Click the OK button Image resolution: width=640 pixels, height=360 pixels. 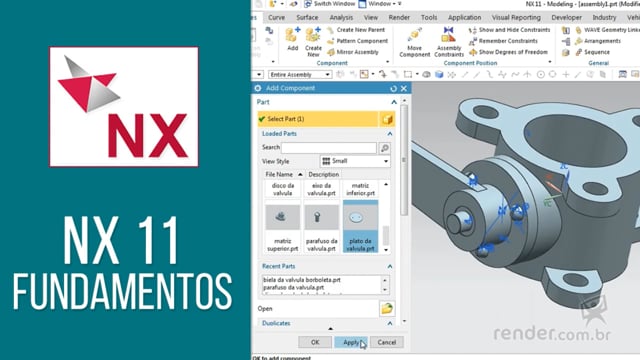pos(315,342)
